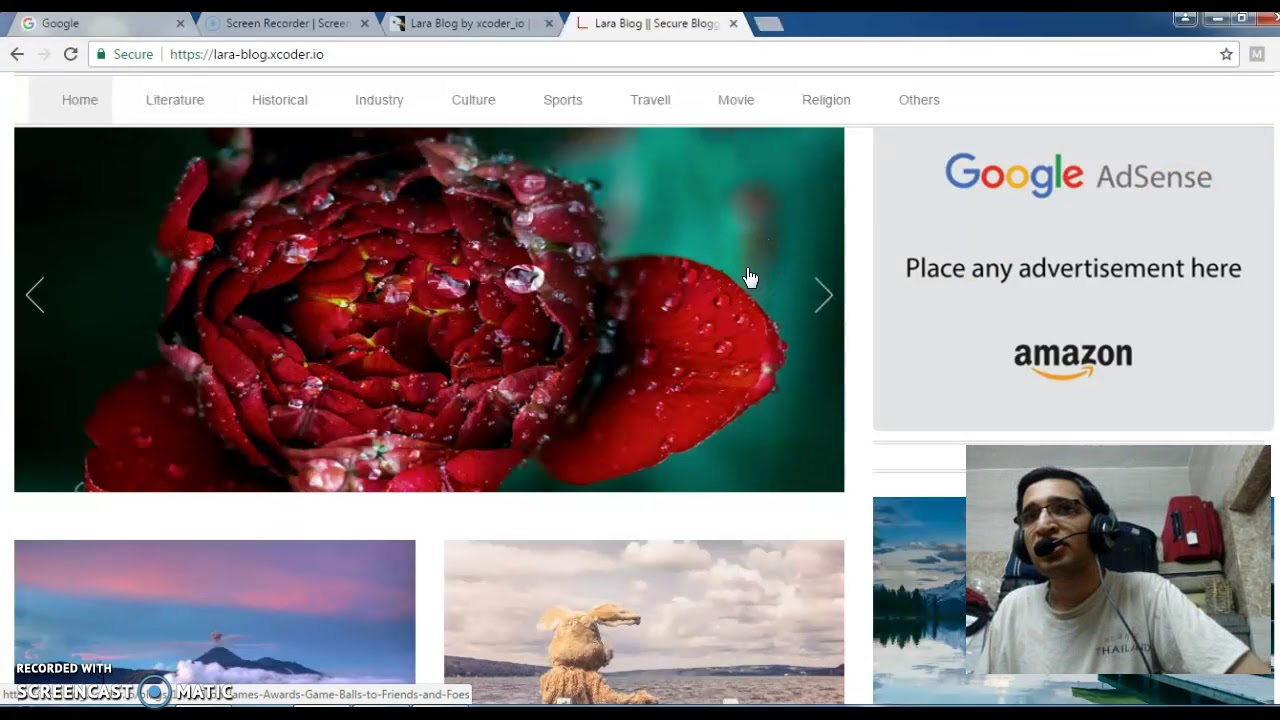Go to the Historical category
Viewport: 1280px width, 720px height.
(x=280, y=100)
